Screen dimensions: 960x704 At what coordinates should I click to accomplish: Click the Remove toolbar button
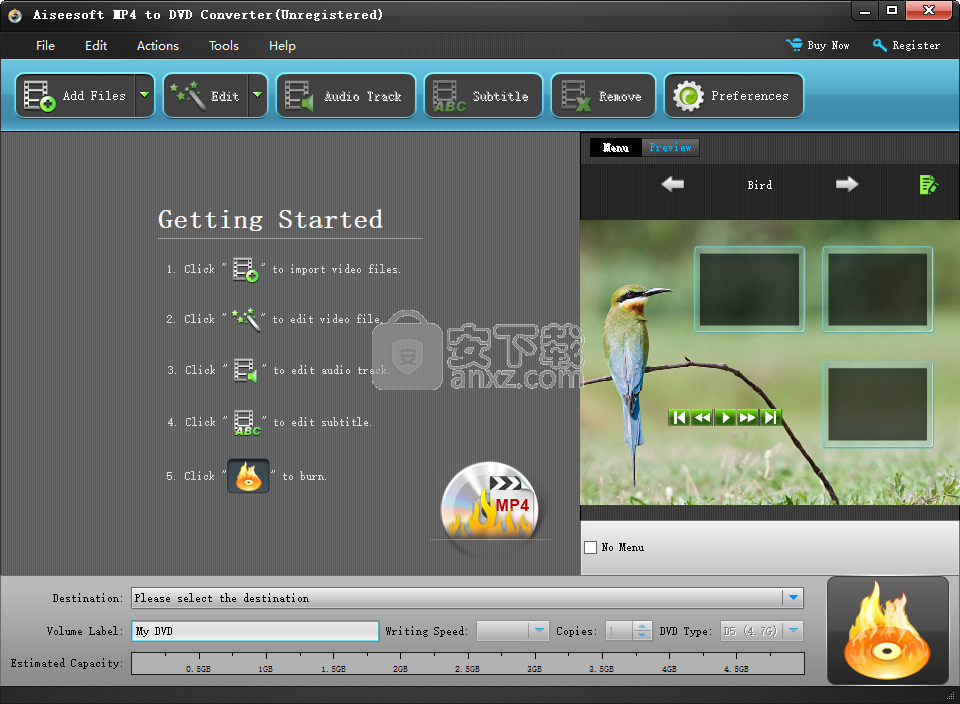603,95
